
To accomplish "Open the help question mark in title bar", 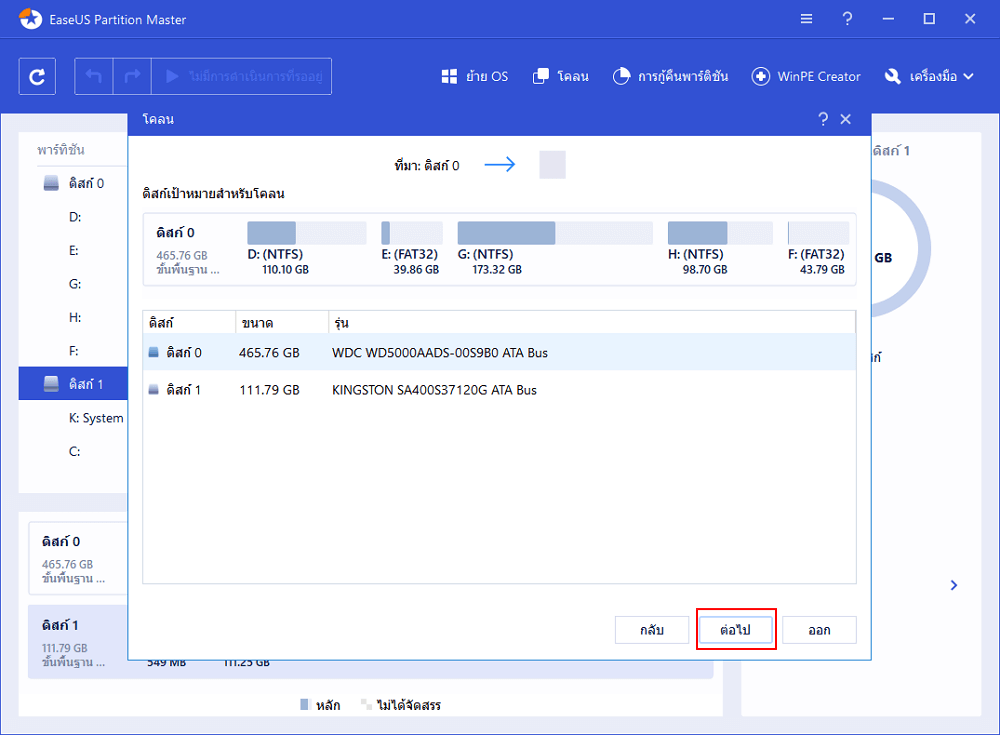I will coord(847,19).
